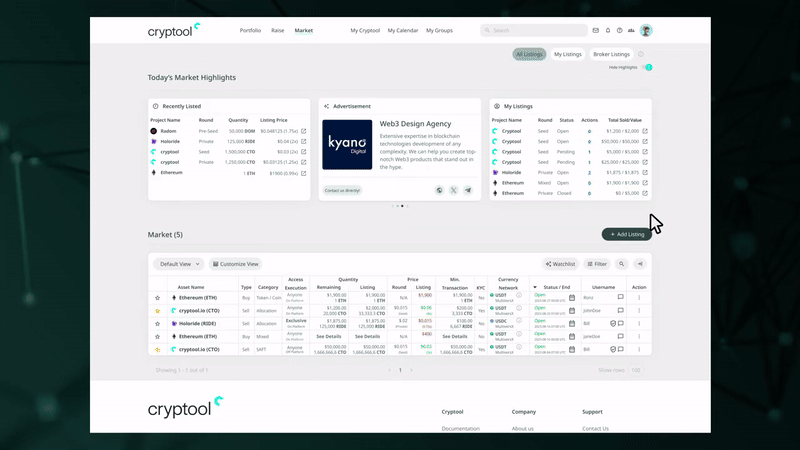Open My Listings Ethereum Closed $0 / $5,000 link

click(645, 193)
